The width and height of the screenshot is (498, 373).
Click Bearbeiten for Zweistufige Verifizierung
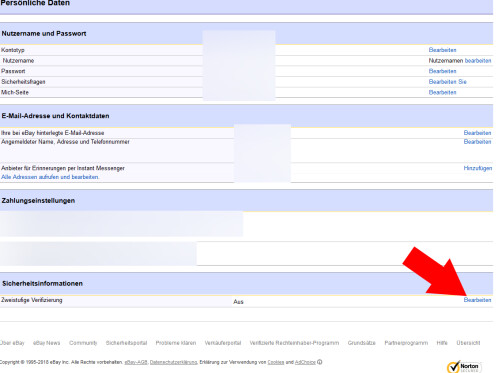(477, 300)
